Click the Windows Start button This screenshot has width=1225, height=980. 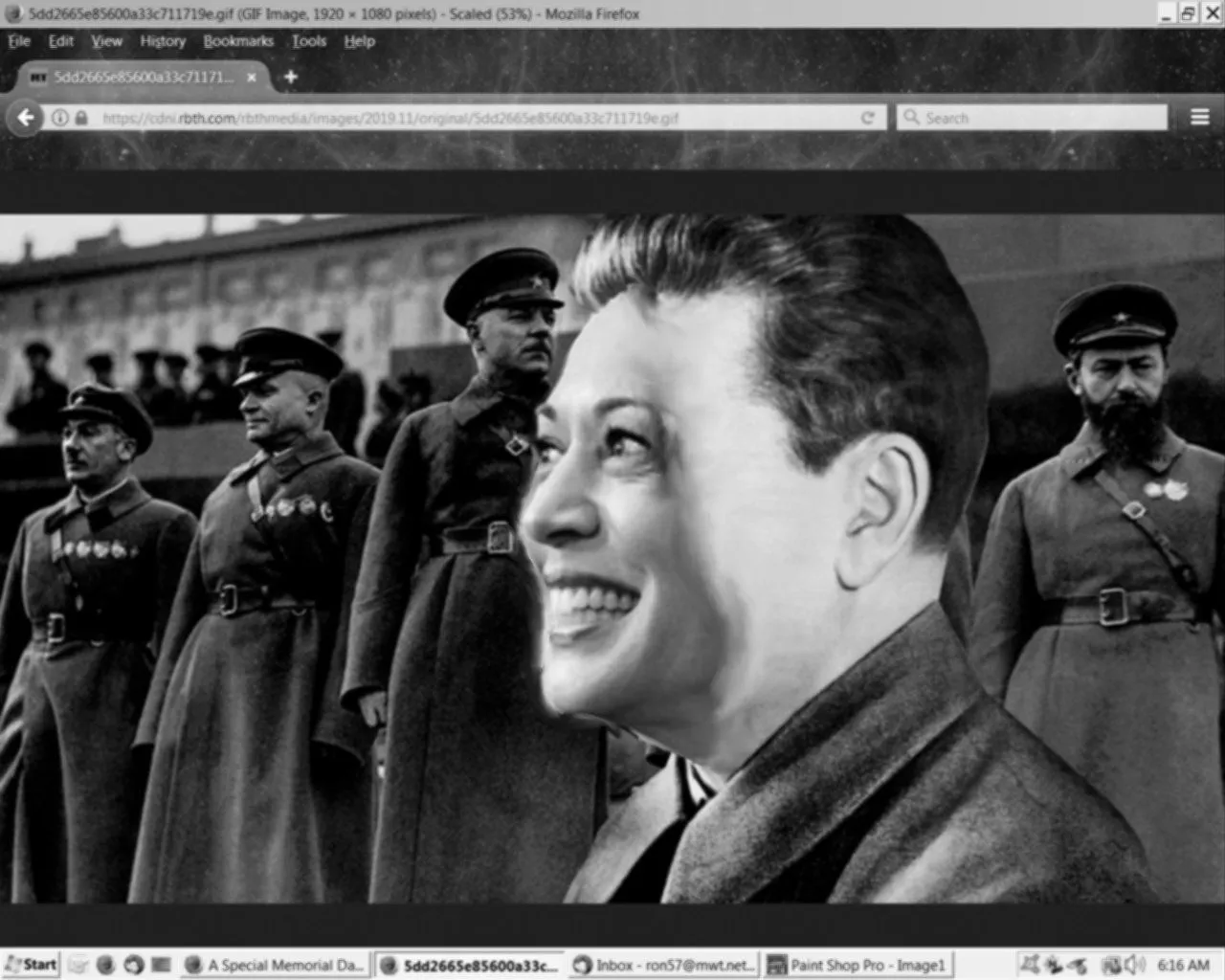tap(31, 965)
